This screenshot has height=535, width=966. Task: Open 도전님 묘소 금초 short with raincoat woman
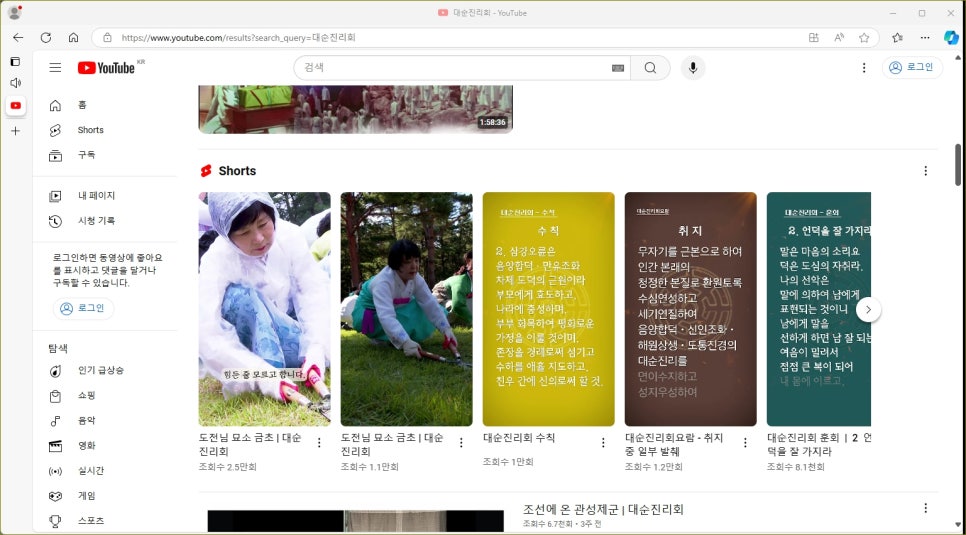[x=264, y=309]
